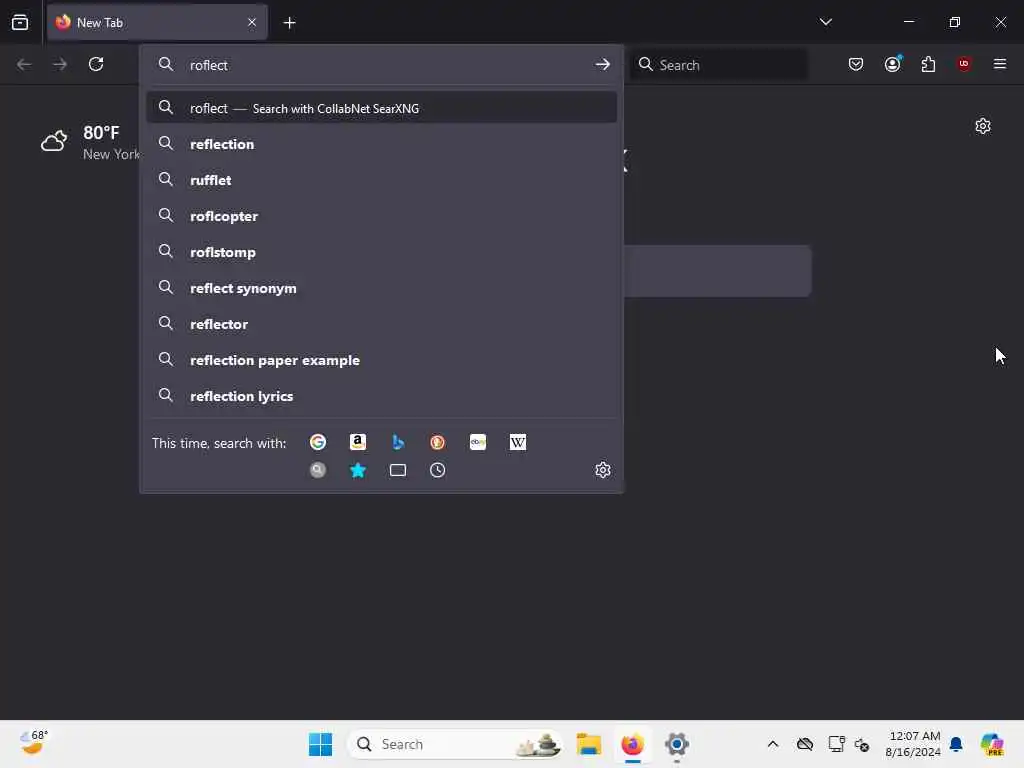Open a new tab with plus button
This screenshot has height=768, width=1024.
tap(289, 23)
